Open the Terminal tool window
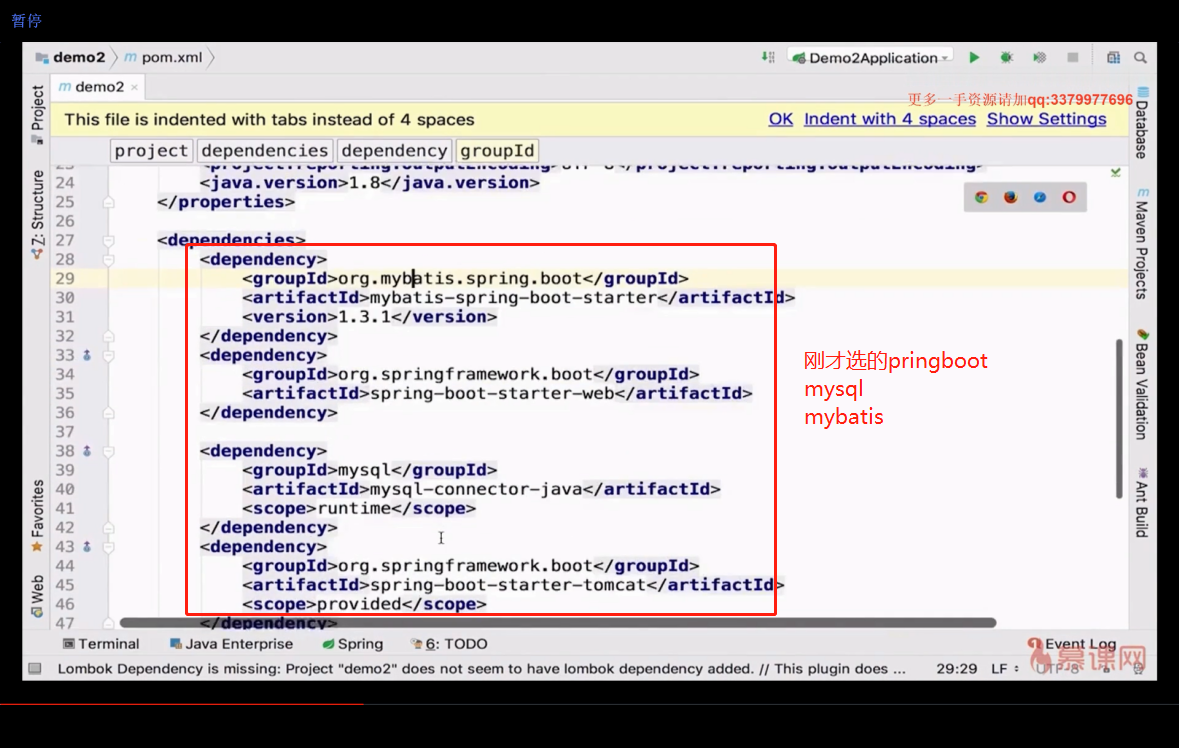 [101, 644]
